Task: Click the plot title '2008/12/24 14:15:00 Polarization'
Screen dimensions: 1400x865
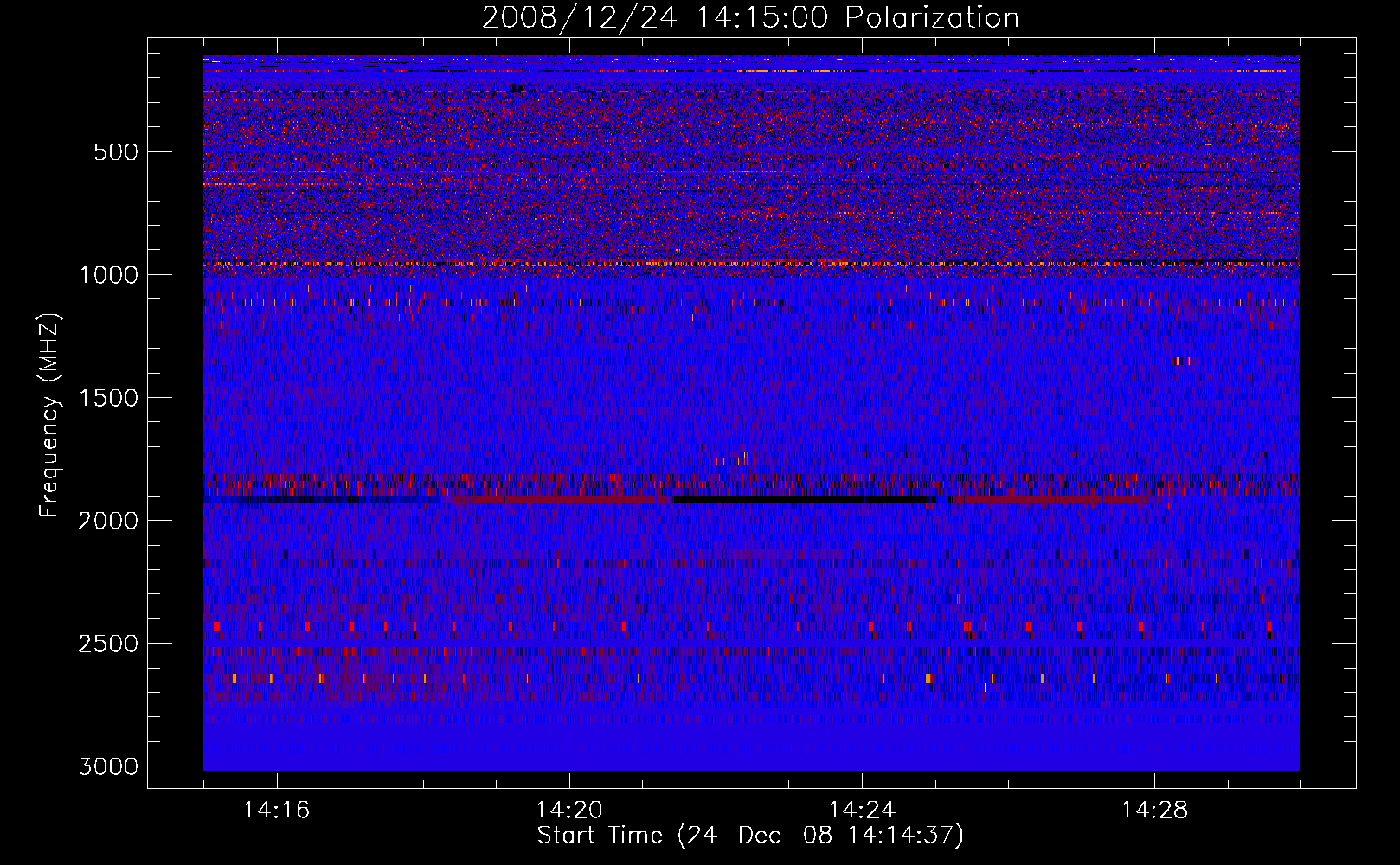Action: tap(750, 18)
